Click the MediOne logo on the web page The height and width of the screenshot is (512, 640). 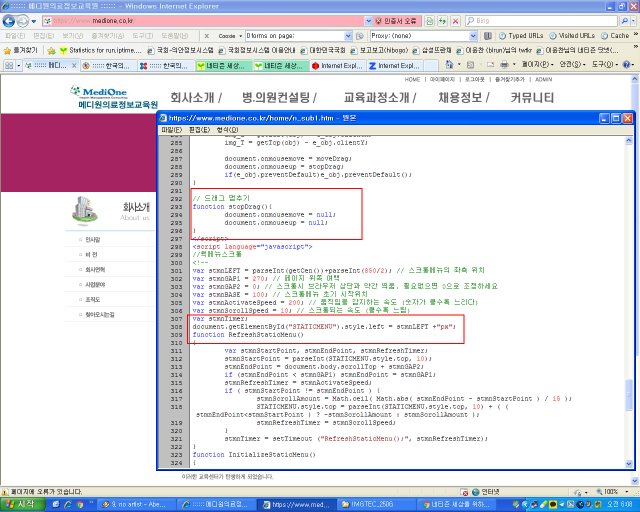coord(113,97)
